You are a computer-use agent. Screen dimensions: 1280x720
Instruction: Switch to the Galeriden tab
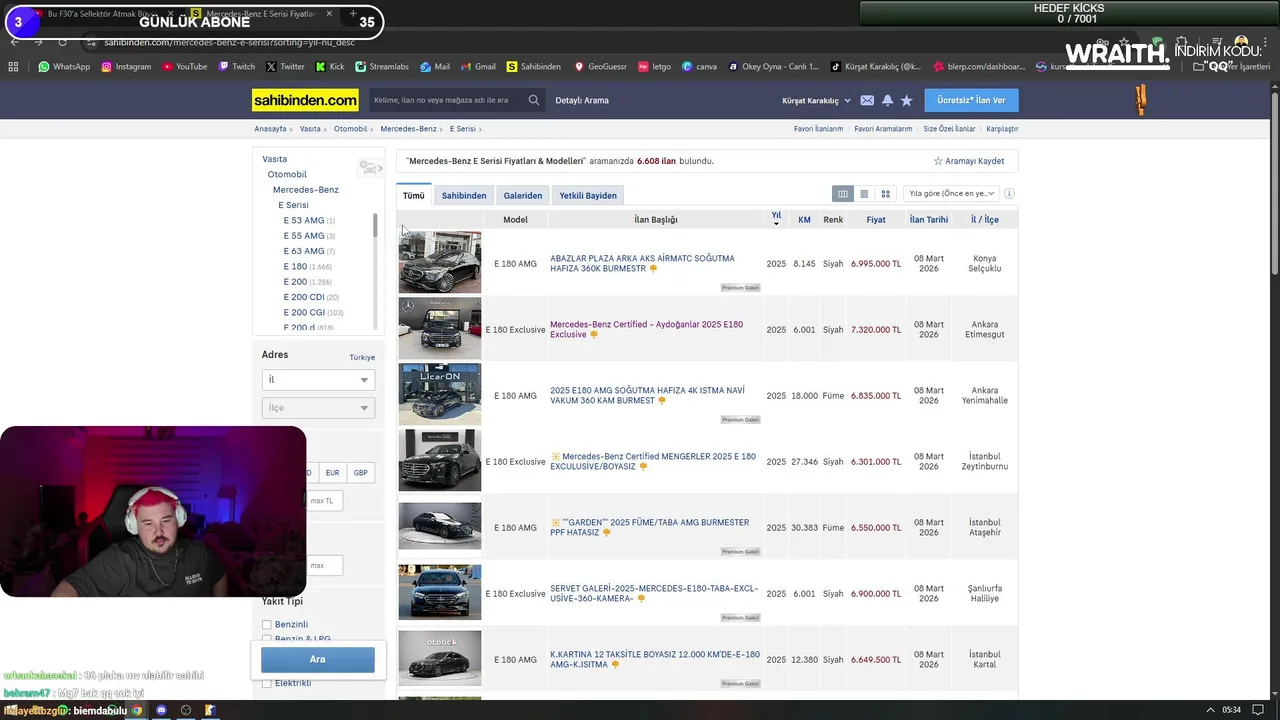point(523,195)
